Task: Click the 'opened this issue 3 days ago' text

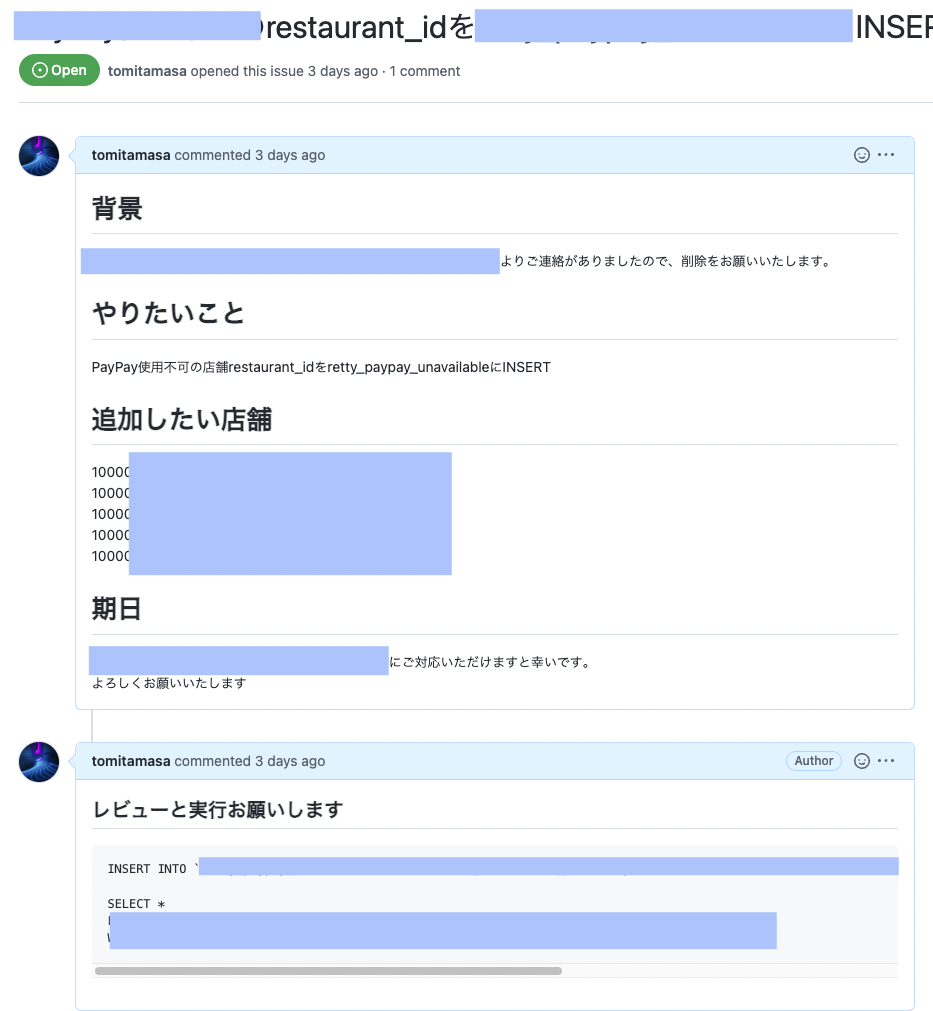Action: (x=284, y=71)
